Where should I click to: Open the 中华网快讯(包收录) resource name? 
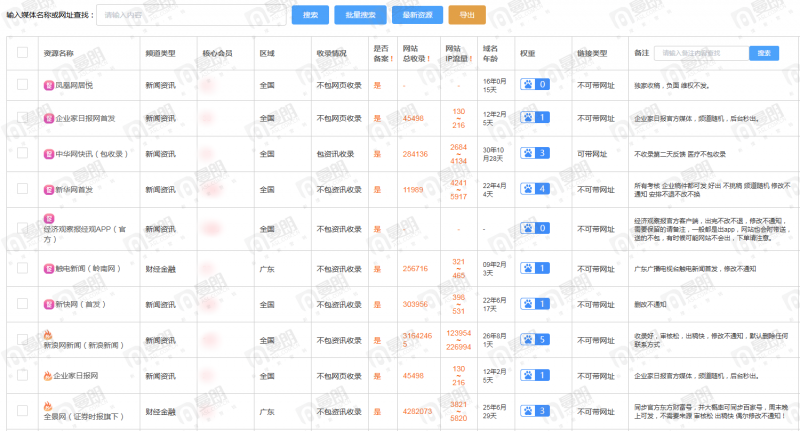[91, 154]
